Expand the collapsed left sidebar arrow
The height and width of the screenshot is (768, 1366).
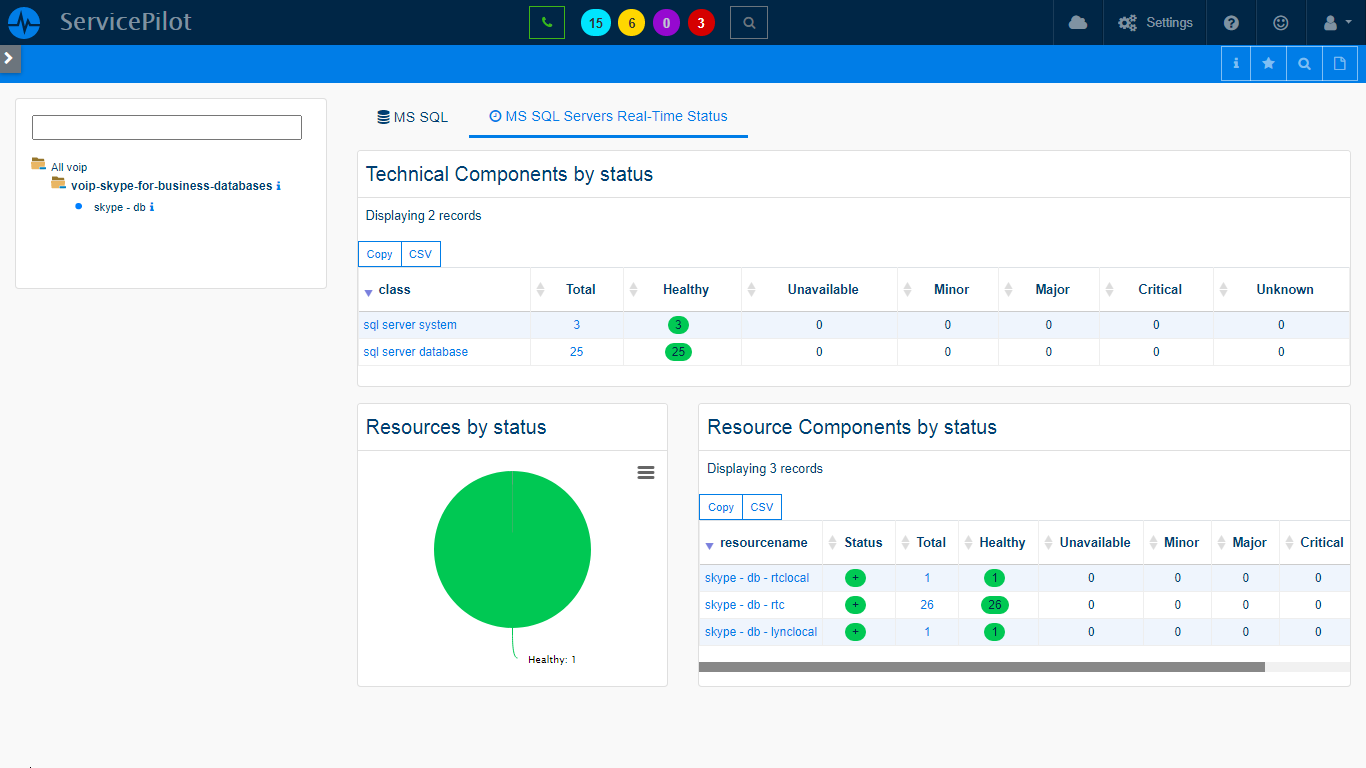pos(9,58)
